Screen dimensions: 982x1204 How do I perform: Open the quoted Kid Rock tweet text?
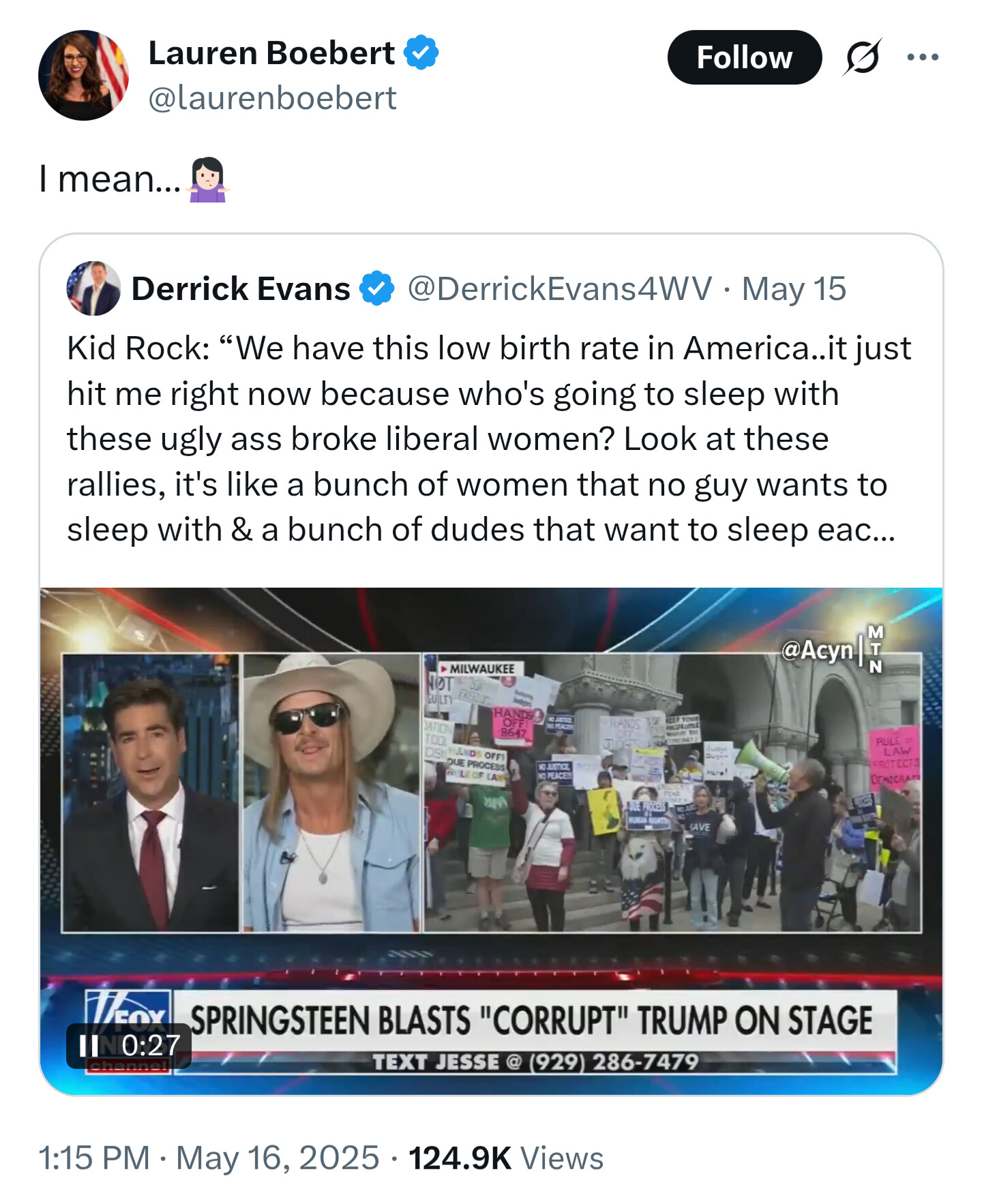tap(489, 438)
